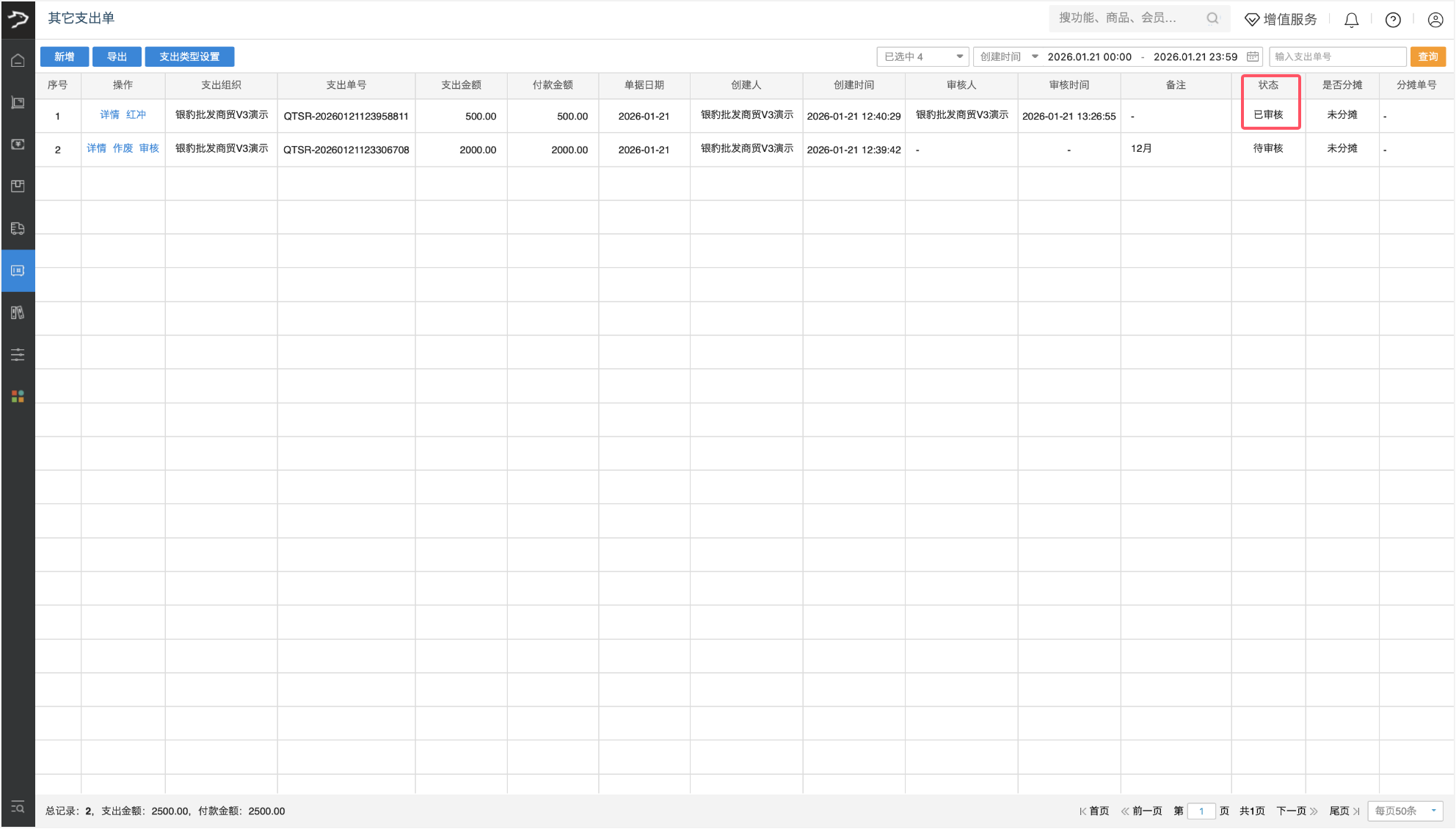Screen dimensions: 1456x829
Task: Switch to the highlighted finance module in sidebar
Action: (x=18, y=270)
